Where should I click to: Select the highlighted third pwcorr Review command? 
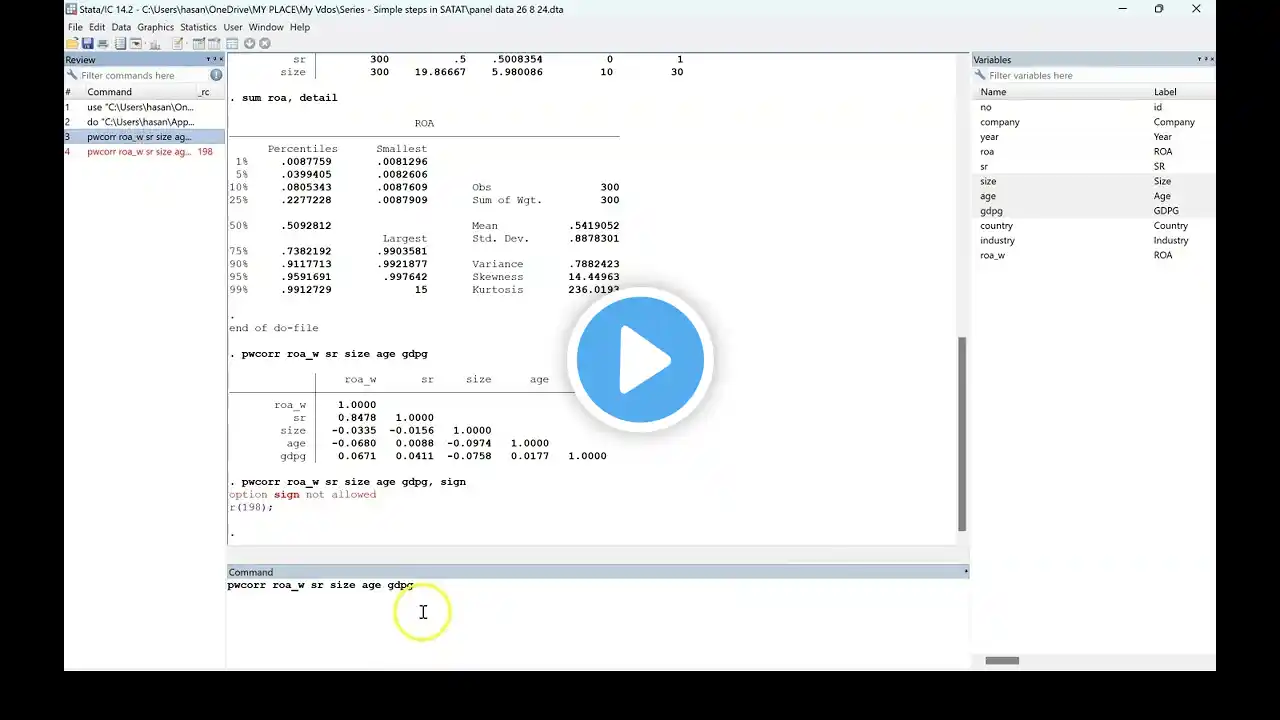click(x=144, y=137)
